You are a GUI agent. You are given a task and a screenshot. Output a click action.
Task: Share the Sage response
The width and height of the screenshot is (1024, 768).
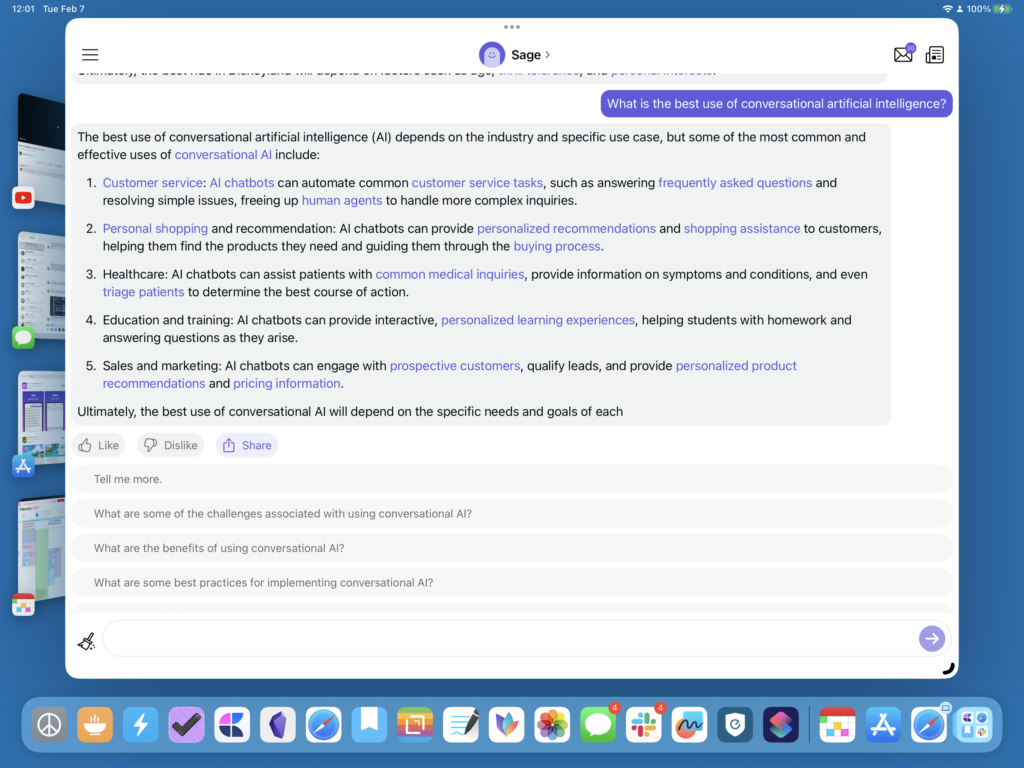[x=247, y=445]
